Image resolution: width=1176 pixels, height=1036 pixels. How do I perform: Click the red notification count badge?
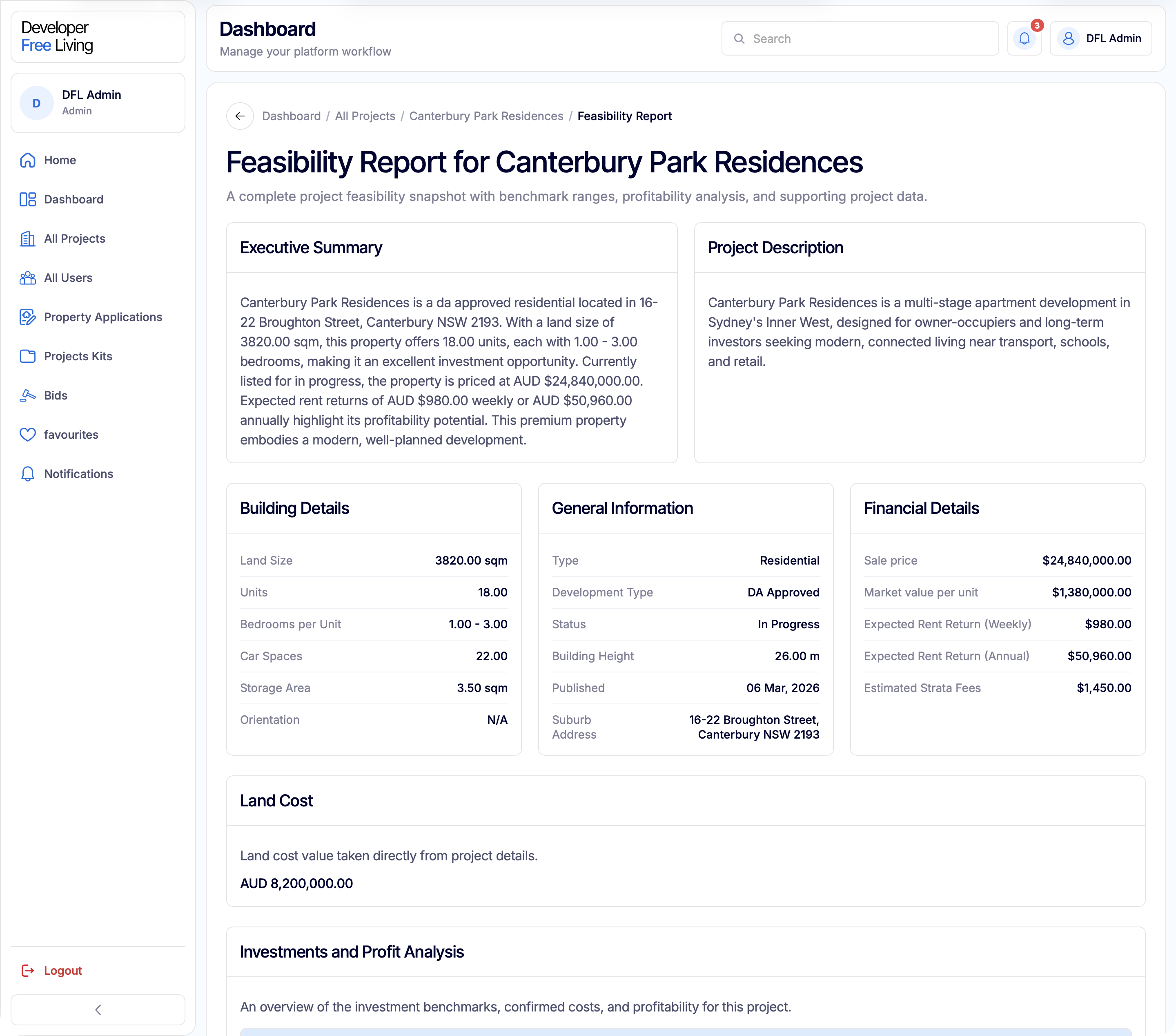(x=1037, y=25)
